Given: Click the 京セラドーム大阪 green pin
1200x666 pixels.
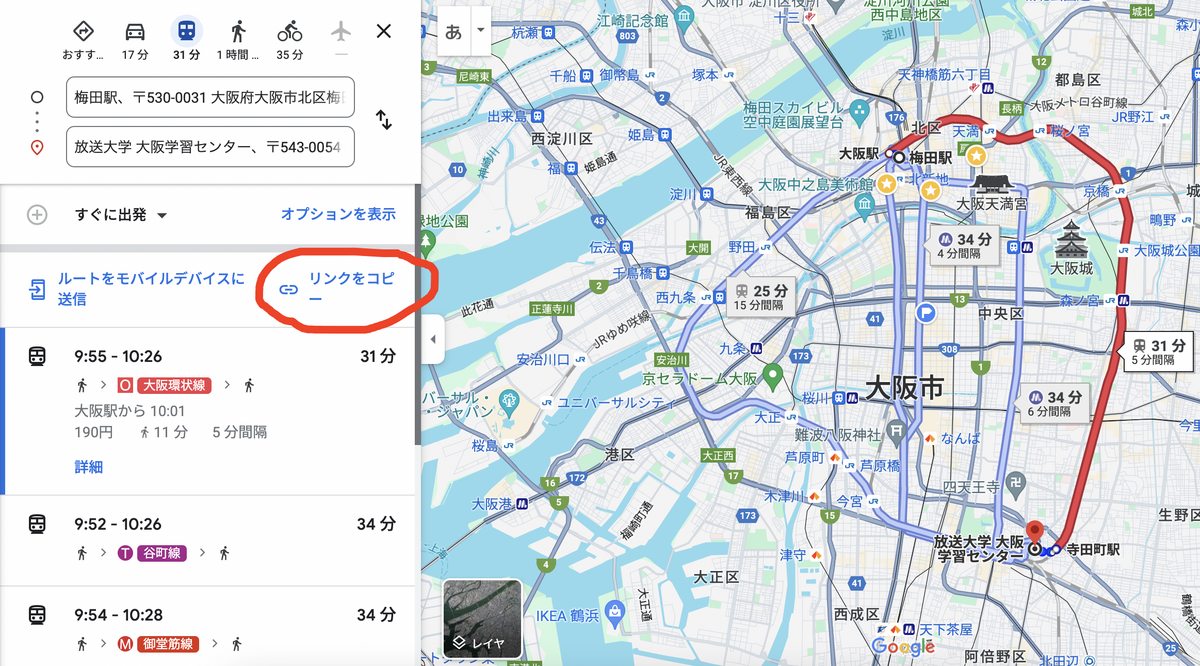Looking at the screenshot, I should (x=771, y=376).
